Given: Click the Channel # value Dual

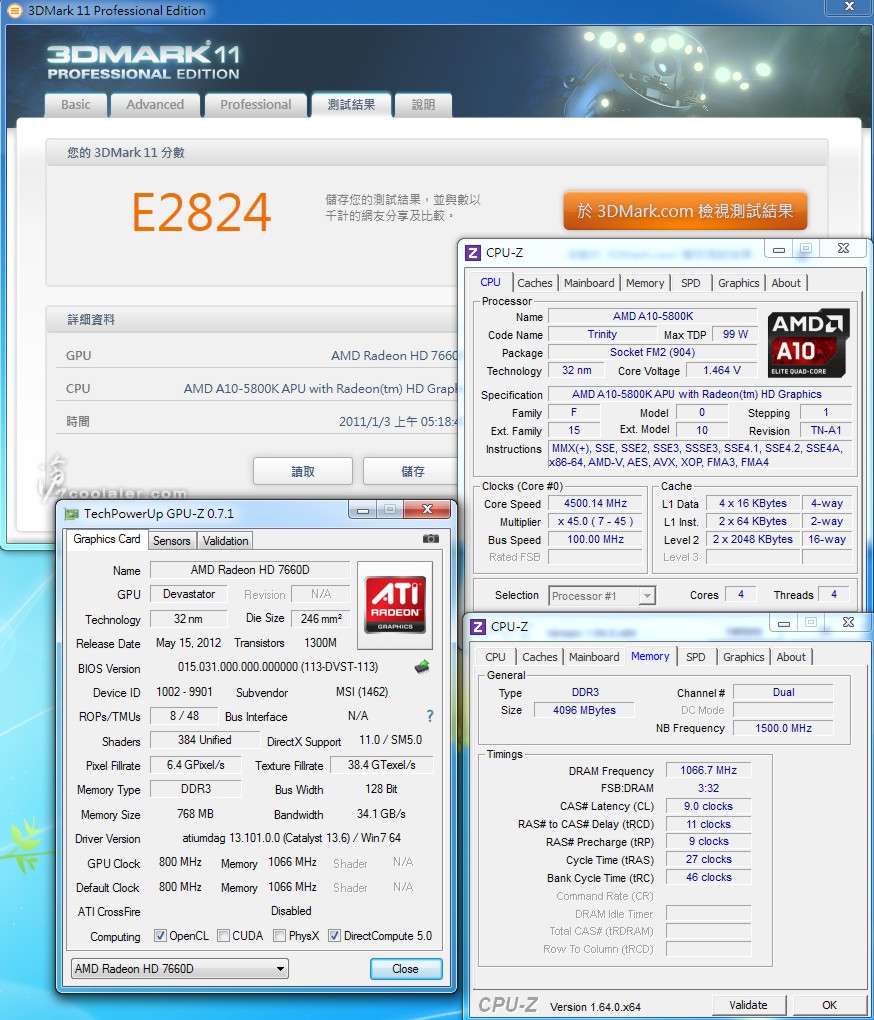Looking at the screenshot, I should pyautogui.click(x=783, y=692).
